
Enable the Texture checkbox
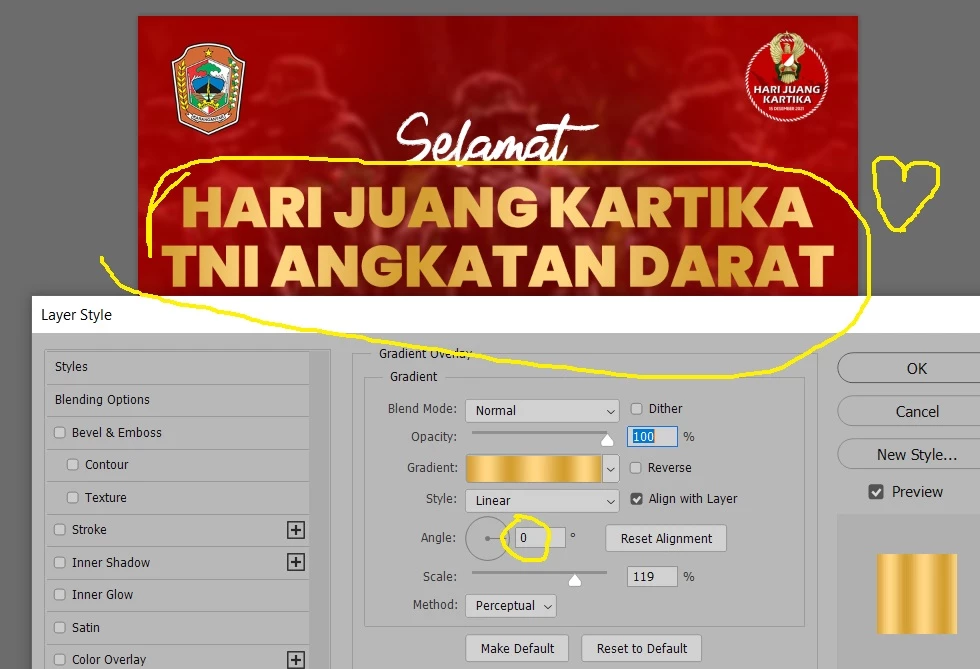(72, 498)
